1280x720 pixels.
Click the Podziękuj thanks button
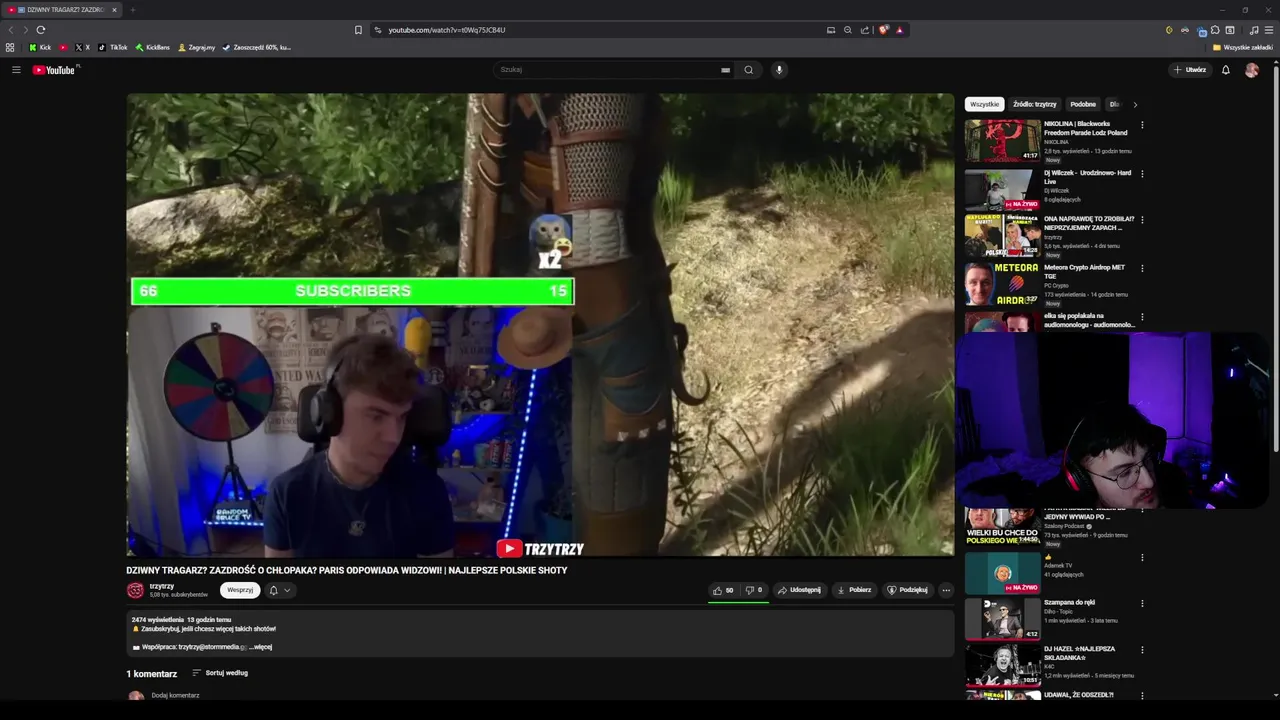(907, 590)
